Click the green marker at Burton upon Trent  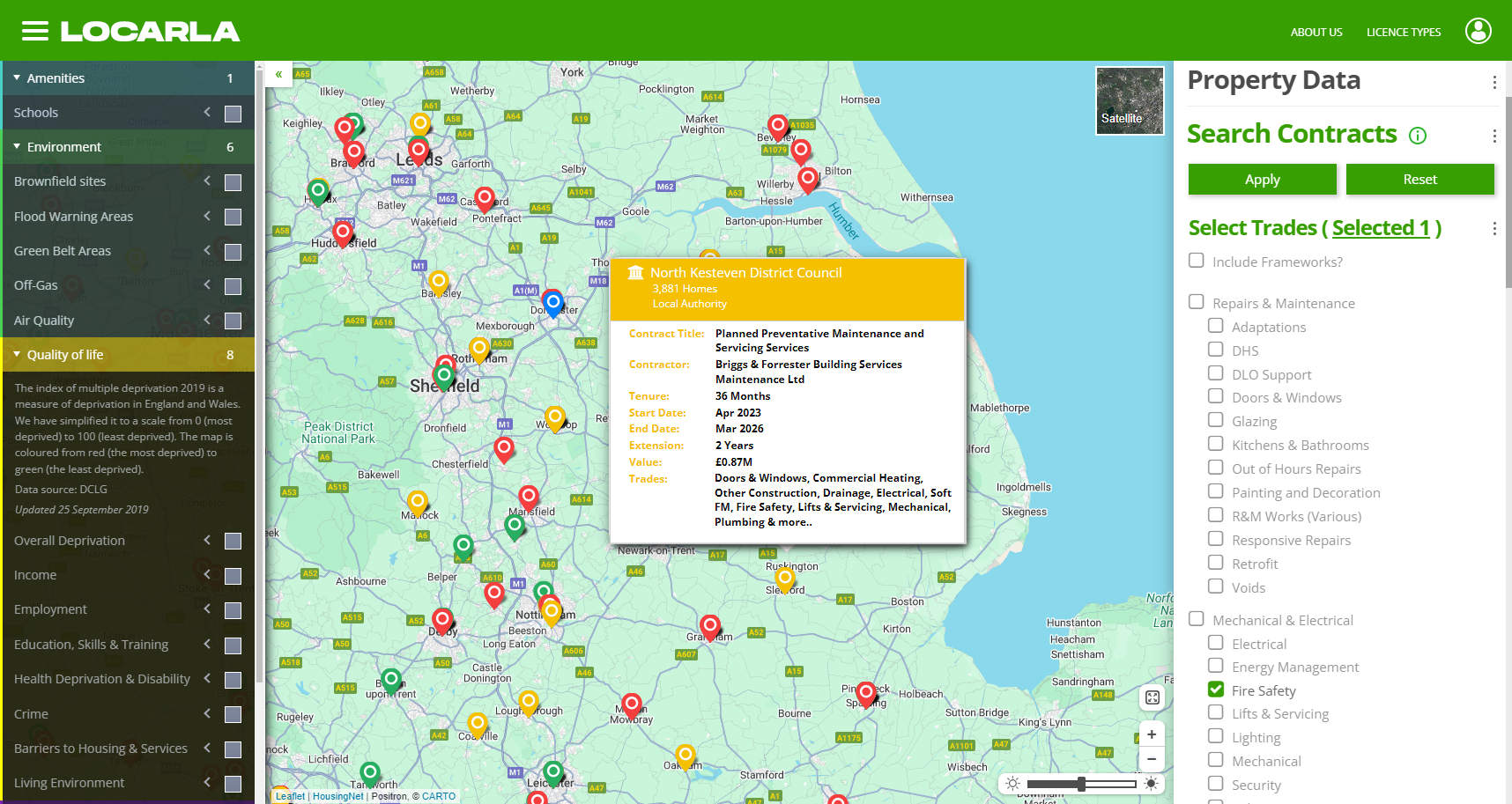pos(391,680)
